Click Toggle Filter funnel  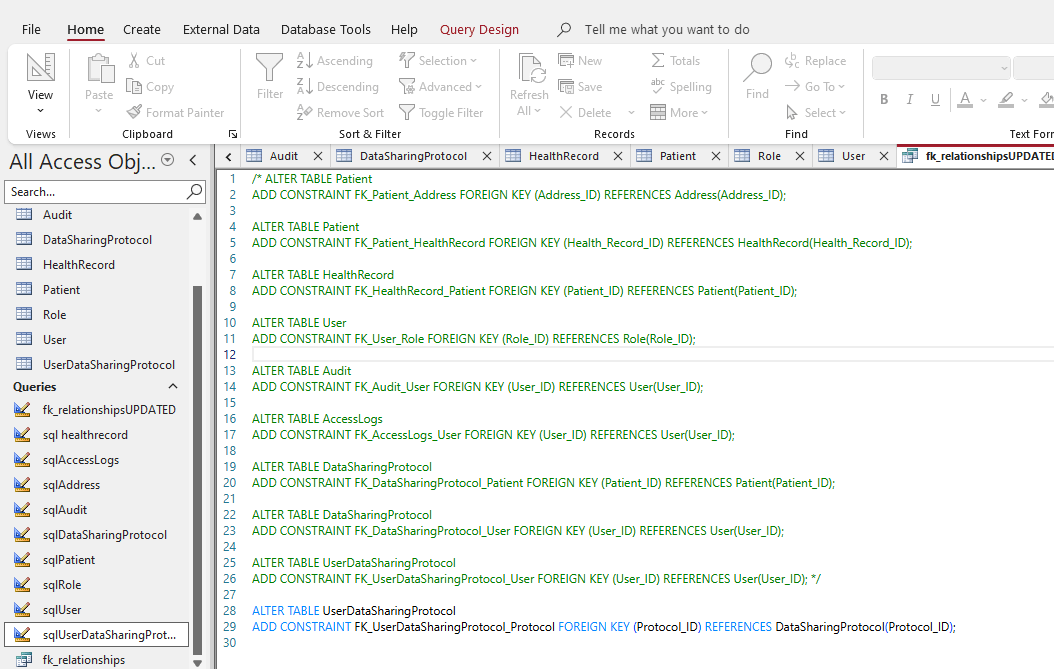click(441, 113)
